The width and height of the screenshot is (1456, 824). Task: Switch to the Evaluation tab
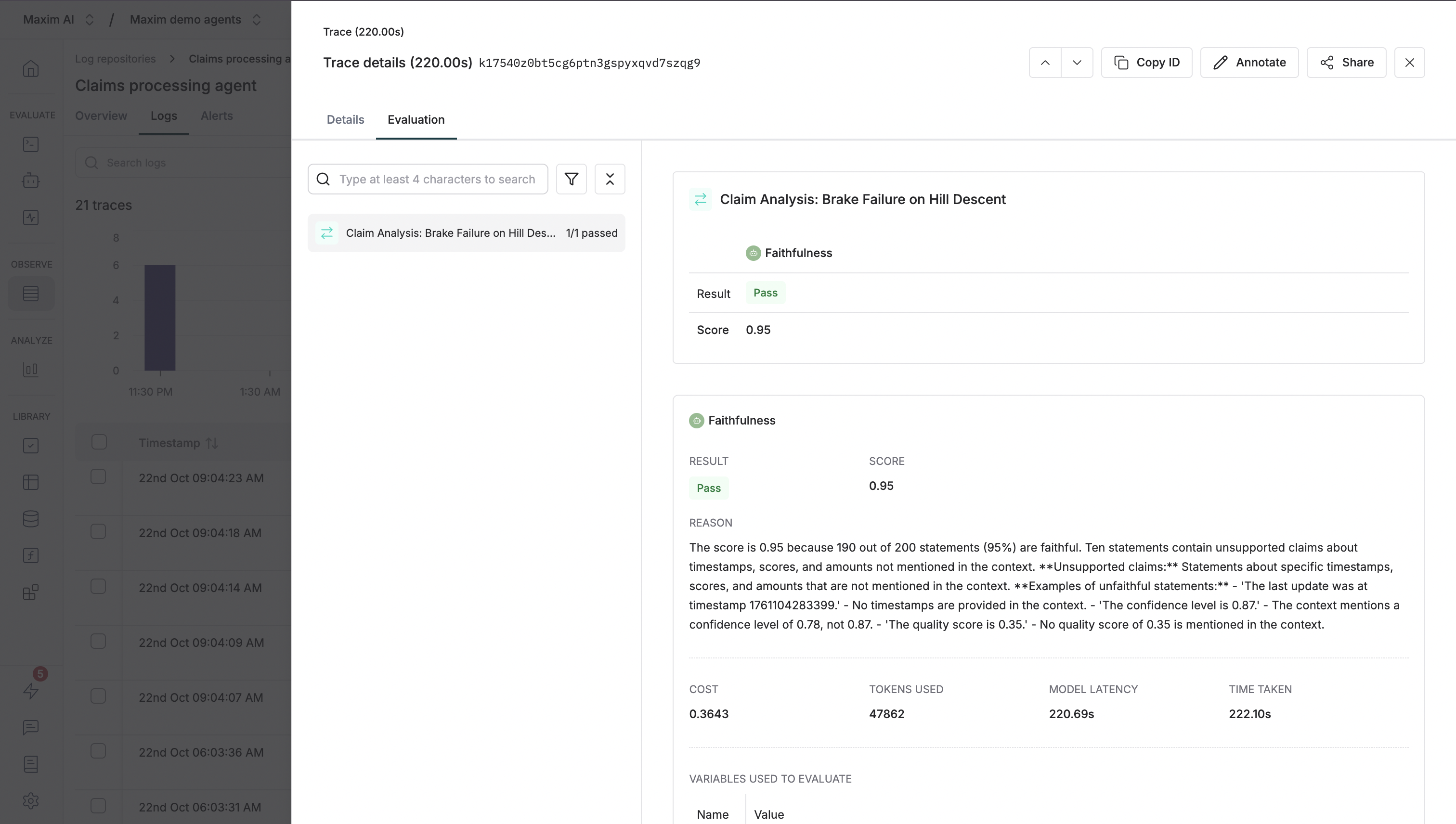click(x=416, y=119)
